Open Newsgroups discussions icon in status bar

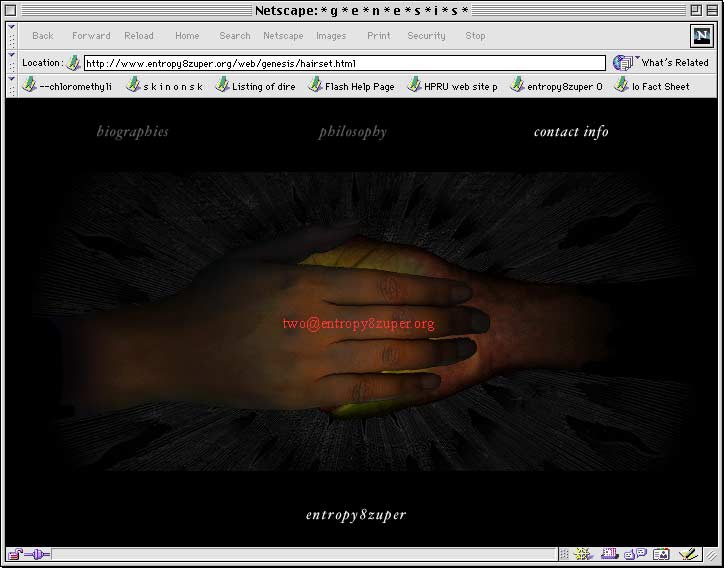click(635, 554)
